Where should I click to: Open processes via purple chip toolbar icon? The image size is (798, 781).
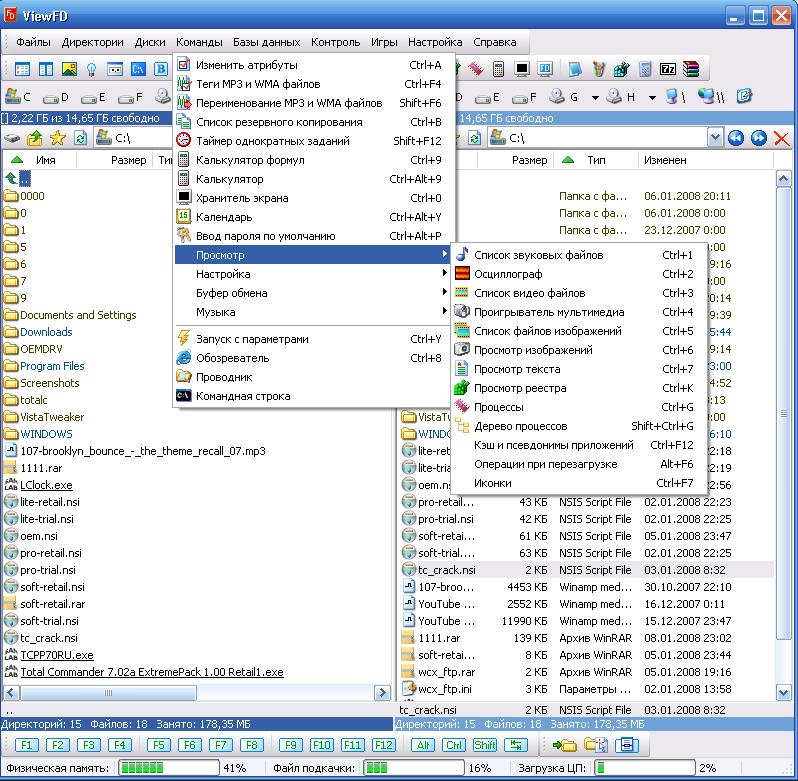click(x=476, y=69)
